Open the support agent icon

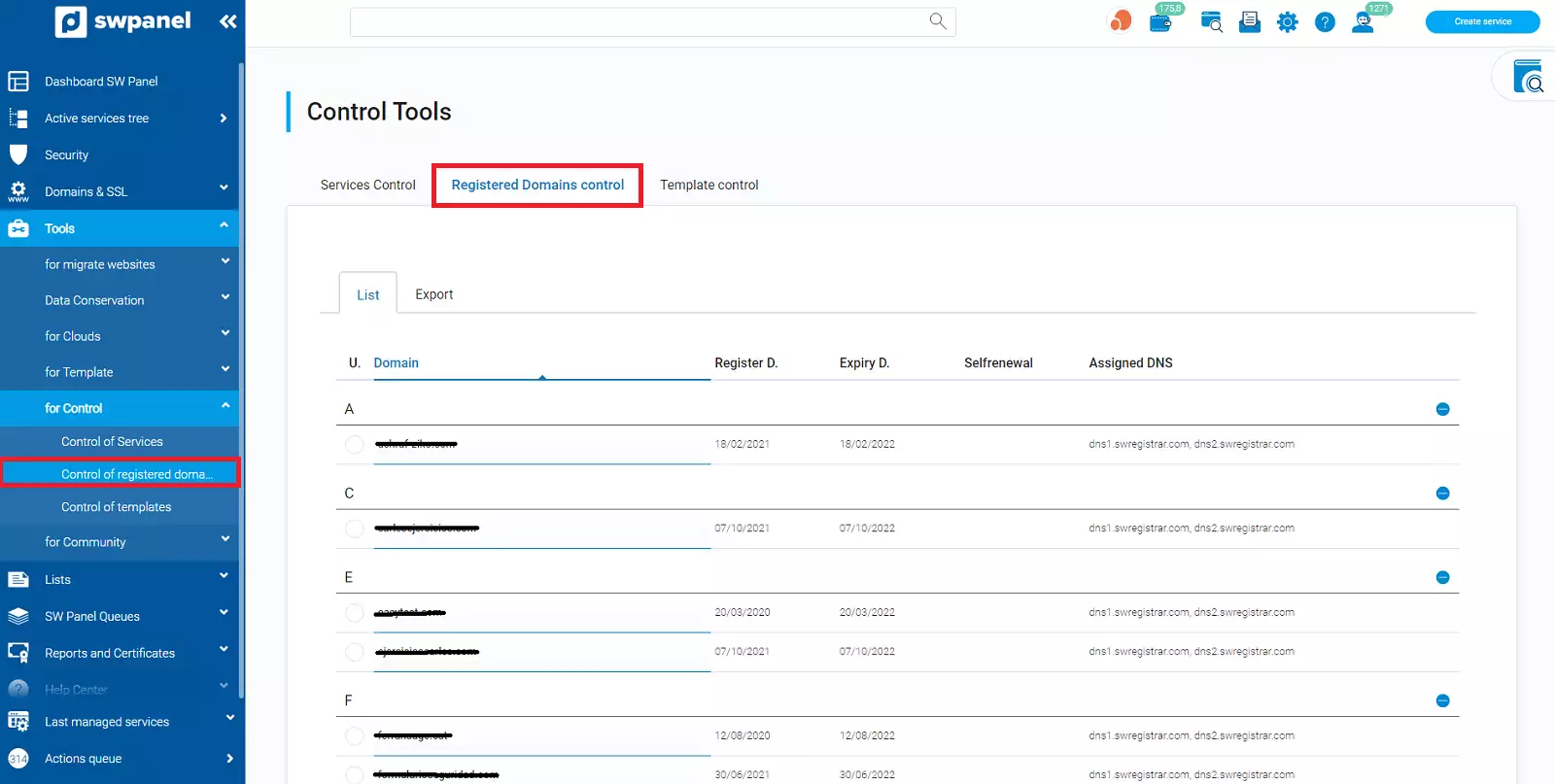[1364, 22]
